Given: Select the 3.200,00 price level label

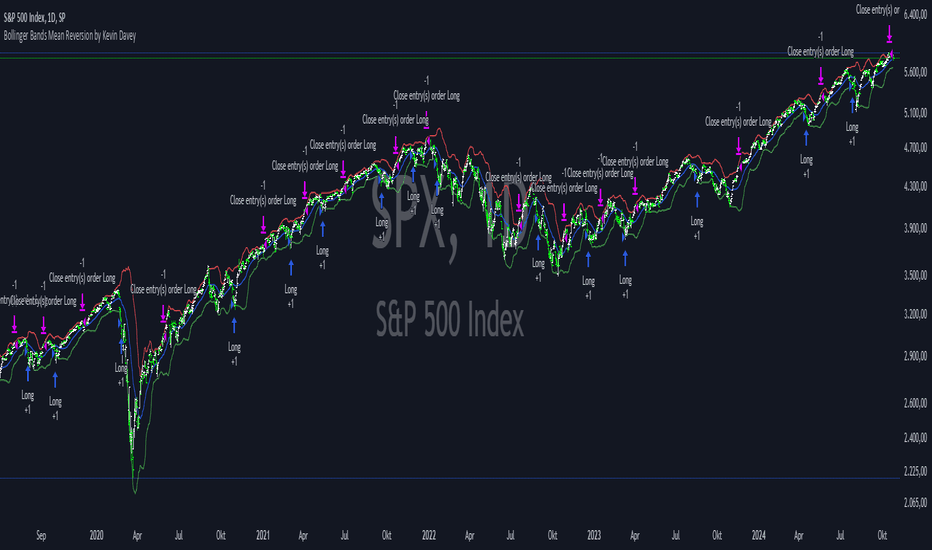Looking at the screenshot, I should (x=915, y=314).
